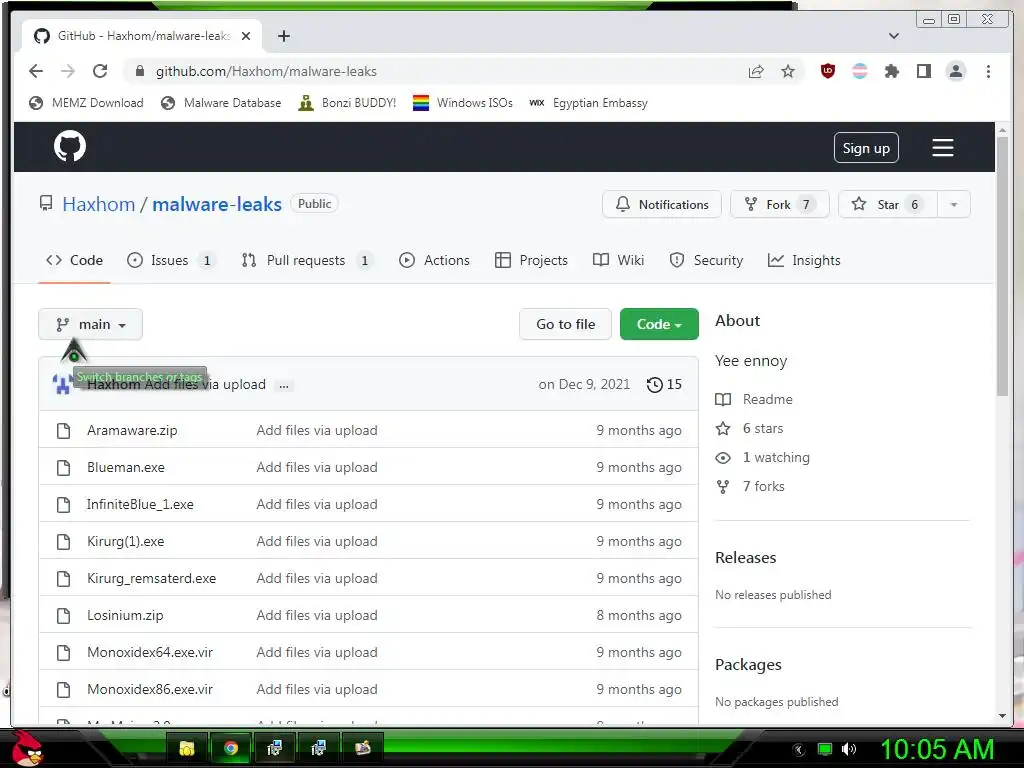Click the eye icon next to 1 watching
This screenshot has width=1024, height=768.
tap(723, 458)
